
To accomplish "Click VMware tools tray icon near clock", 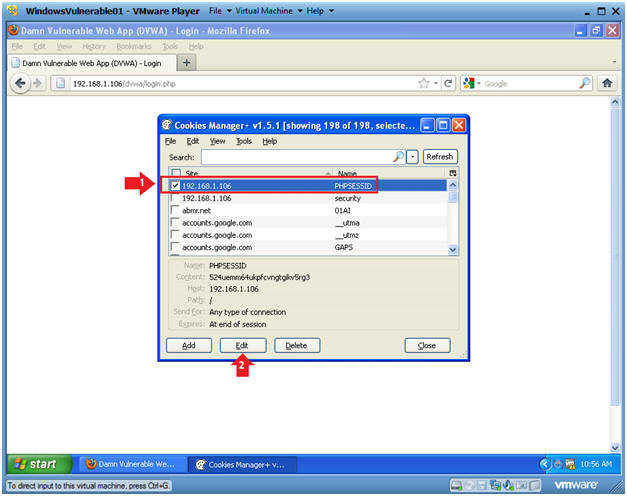I will (x=570, y=464).
